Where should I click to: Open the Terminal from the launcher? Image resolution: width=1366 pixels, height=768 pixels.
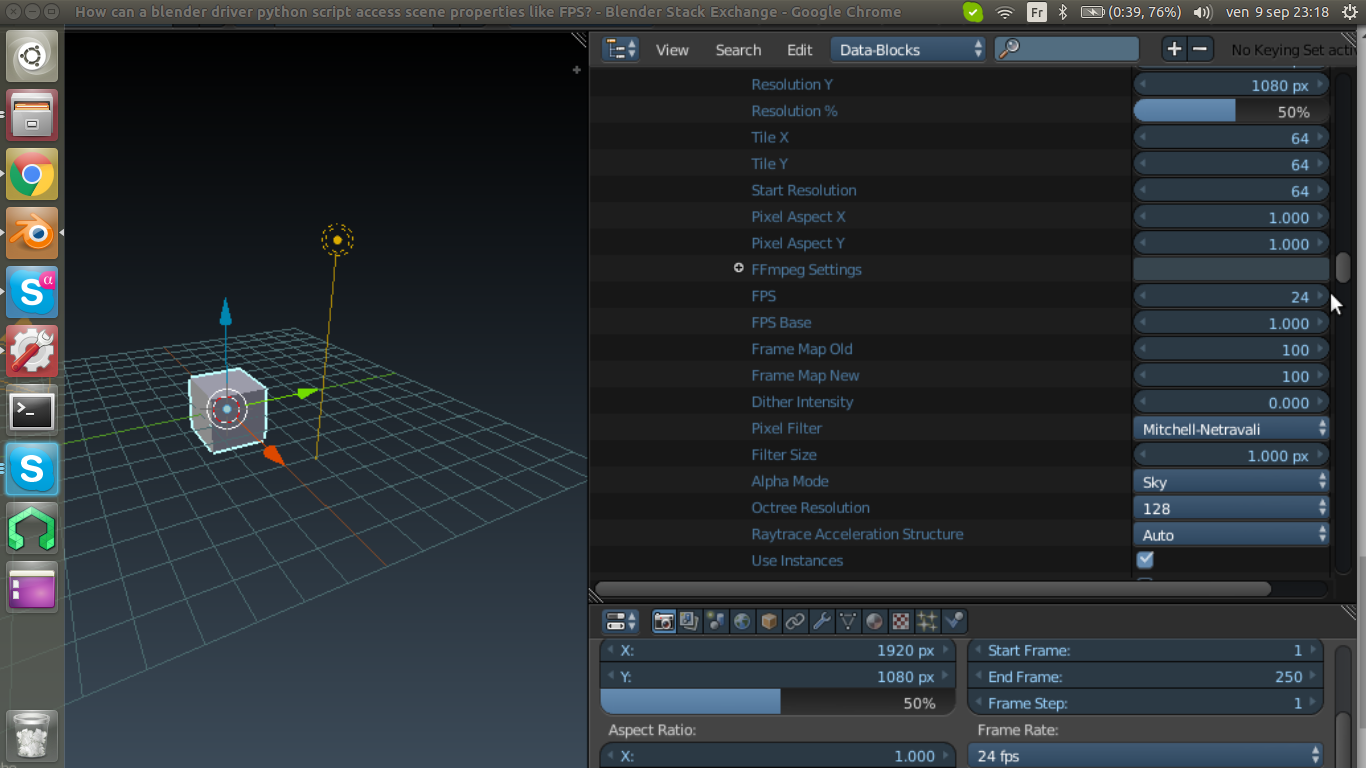pyautogui.click(x=32, y=411)
